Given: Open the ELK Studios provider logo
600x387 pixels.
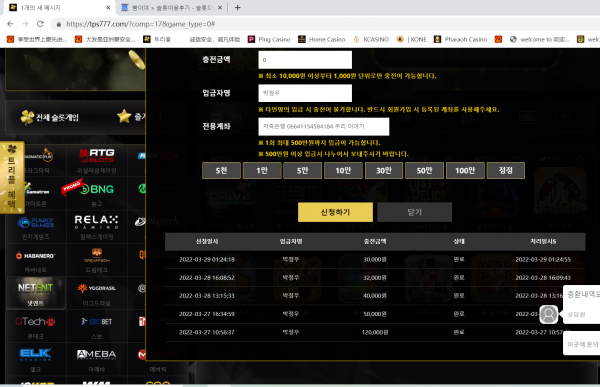Looking at the screenshot, I should [35, 354].
